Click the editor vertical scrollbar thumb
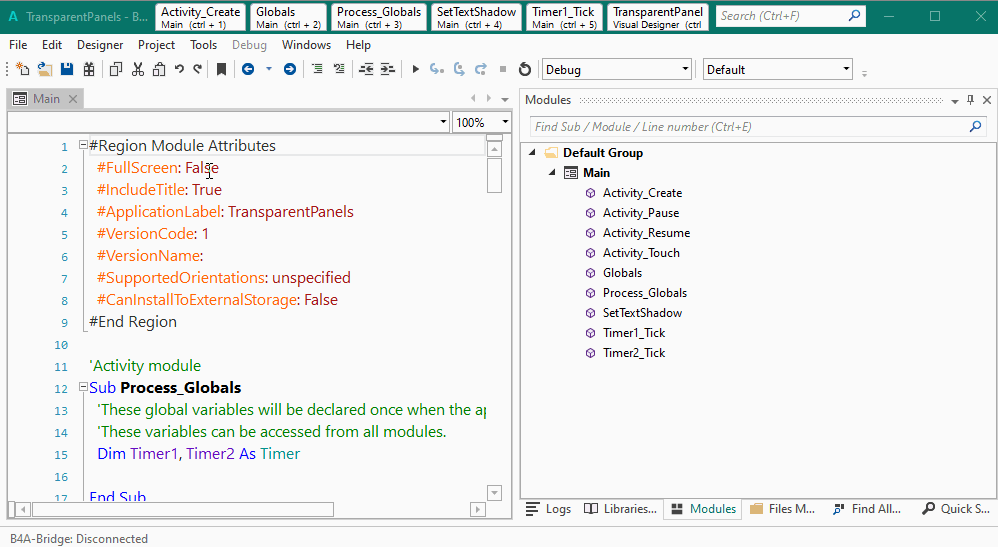 click(x=495, y=175)
